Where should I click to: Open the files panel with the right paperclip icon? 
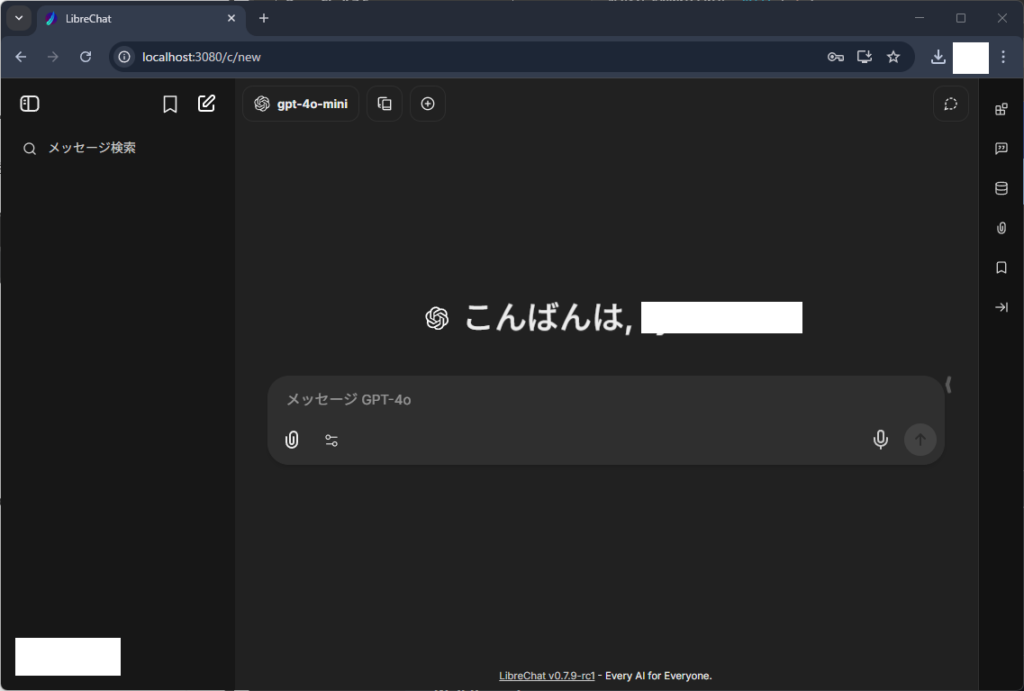tap(1001, 227)
